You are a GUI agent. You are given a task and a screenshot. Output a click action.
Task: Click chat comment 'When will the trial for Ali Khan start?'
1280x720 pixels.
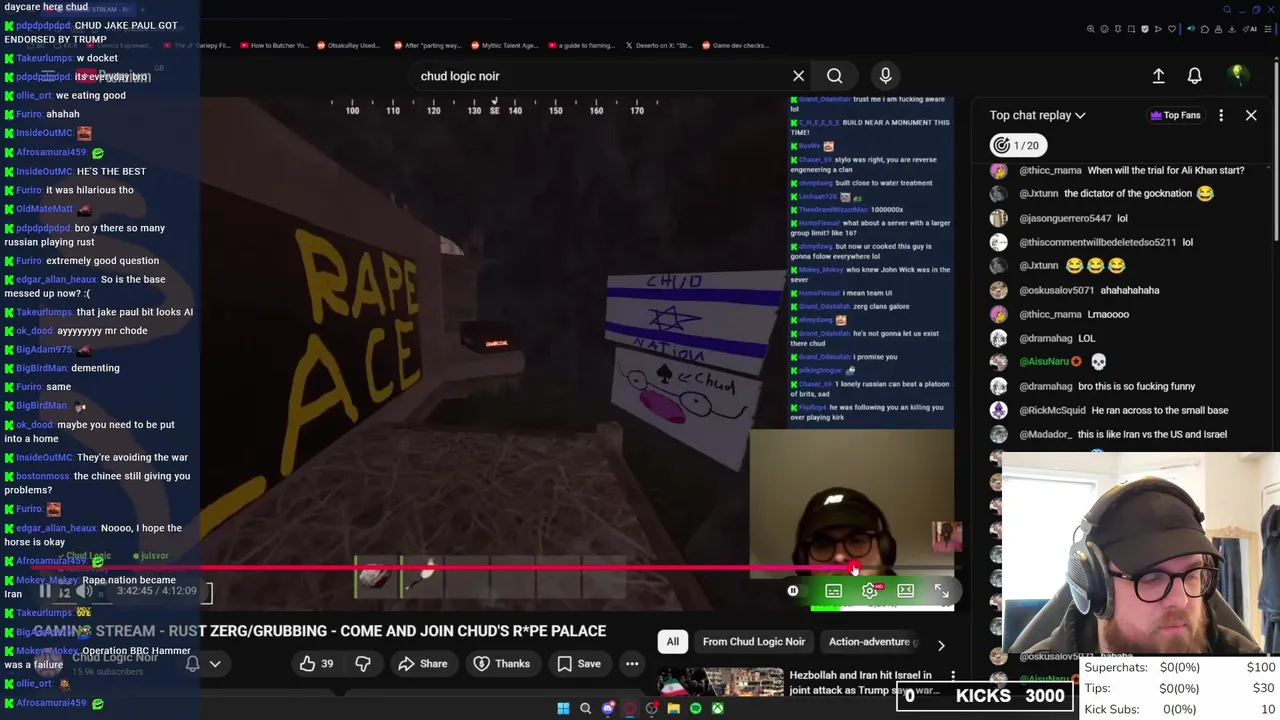(1166, 170)
